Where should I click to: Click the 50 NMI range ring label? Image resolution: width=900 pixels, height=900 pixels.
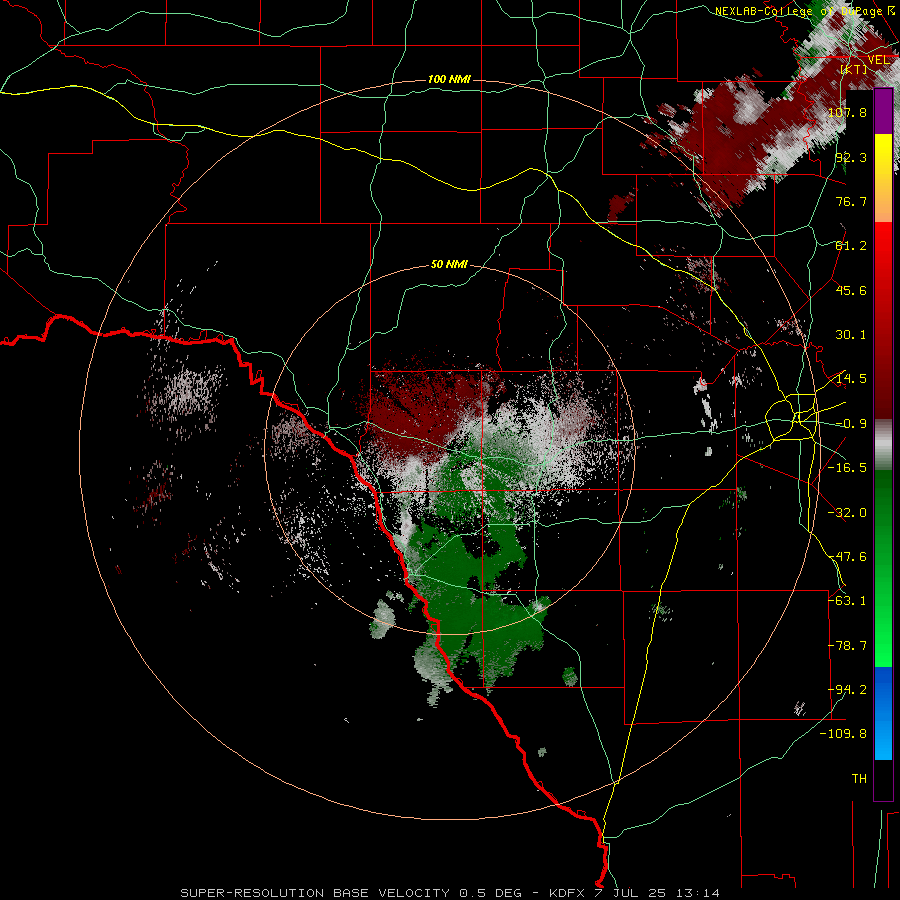[449, 264]
